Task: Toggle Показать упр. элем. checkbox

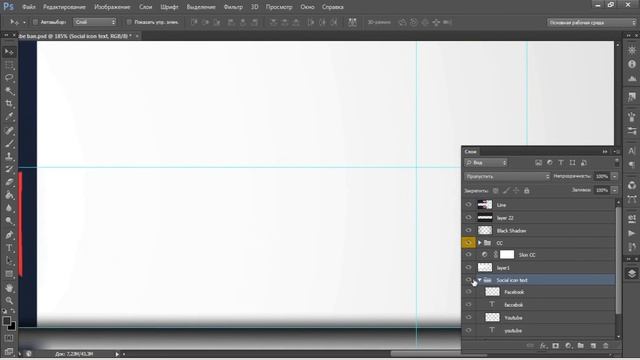Action: [129, 22]
